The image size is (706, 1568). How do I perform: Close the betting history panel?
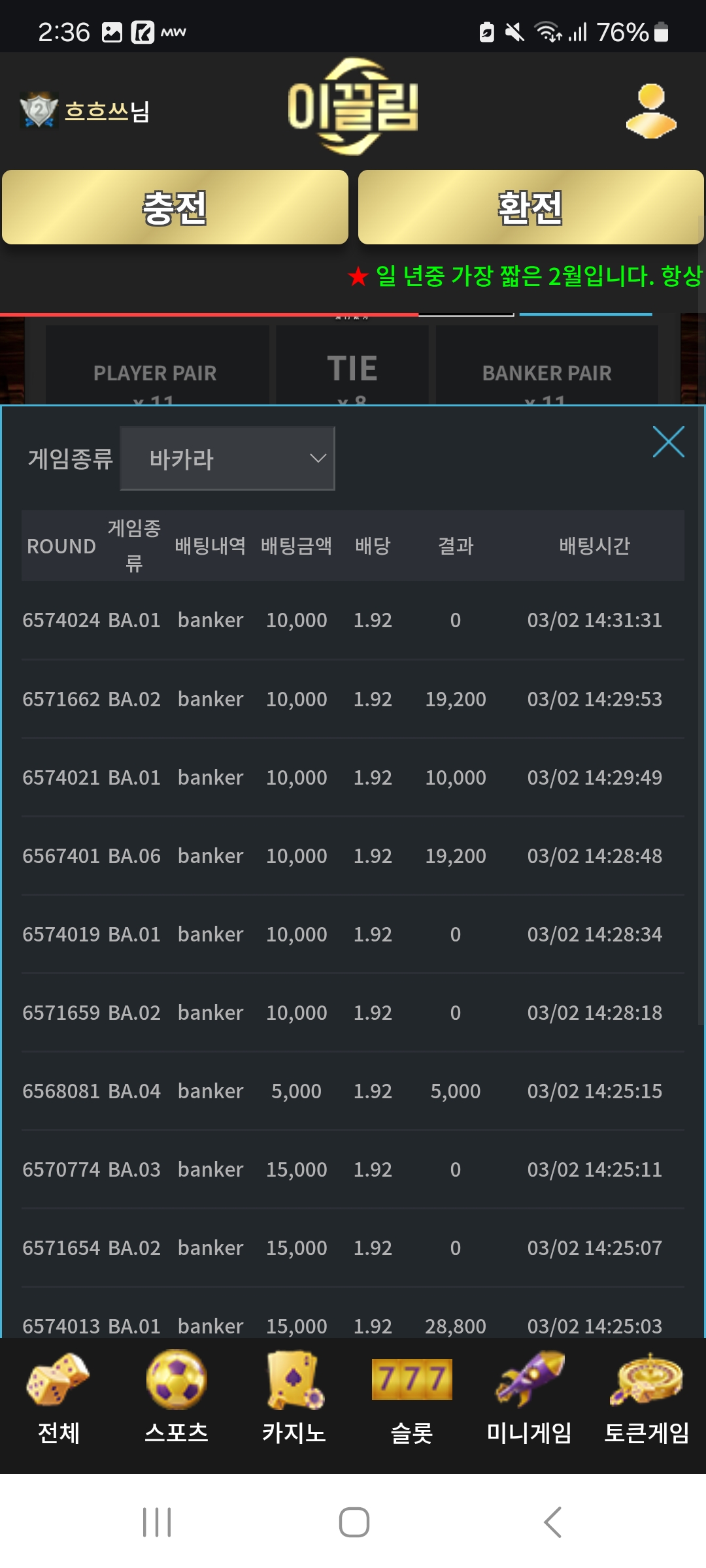point(668,442)
